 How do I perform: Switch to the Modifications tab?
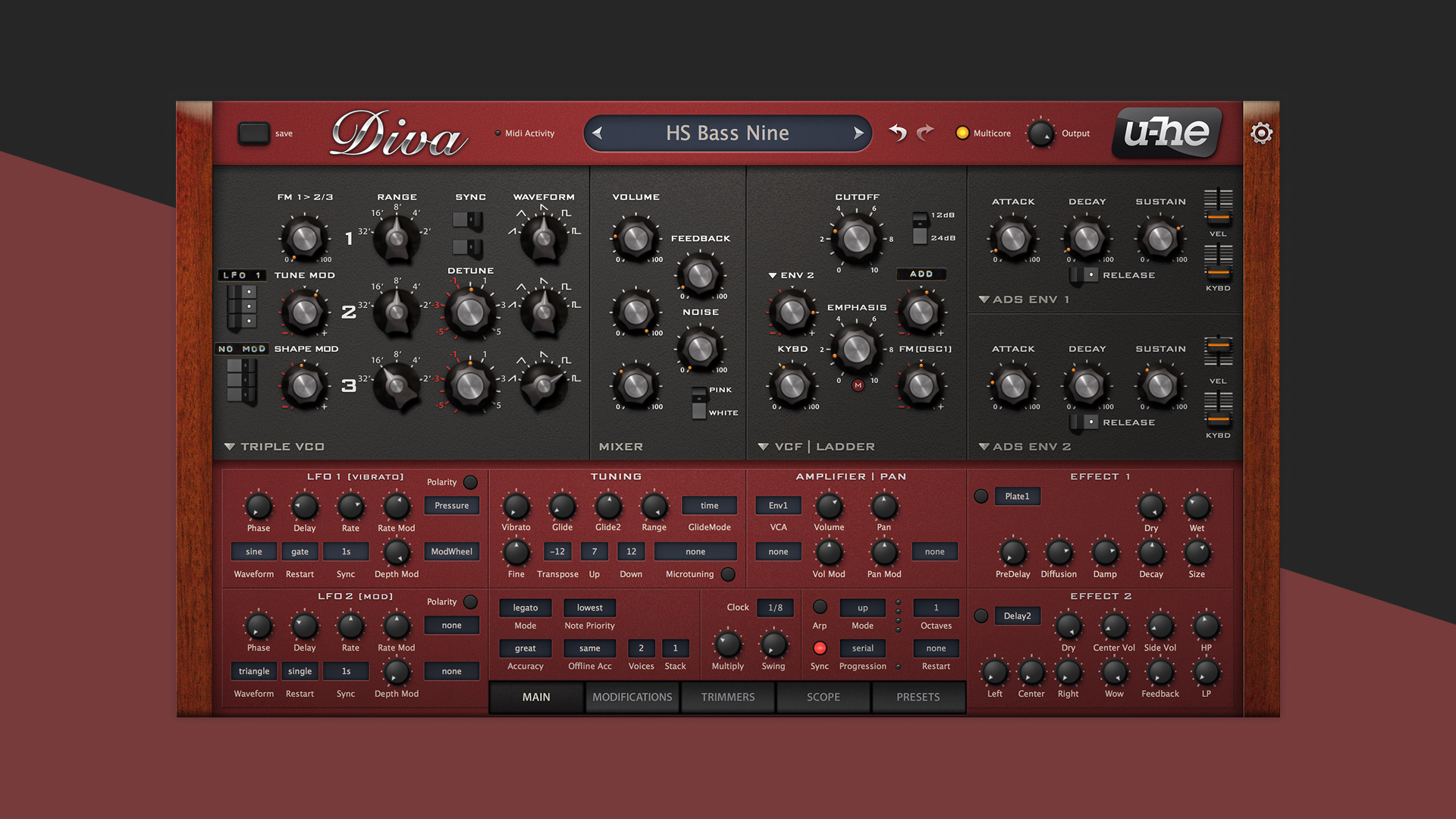click(632, 697)
